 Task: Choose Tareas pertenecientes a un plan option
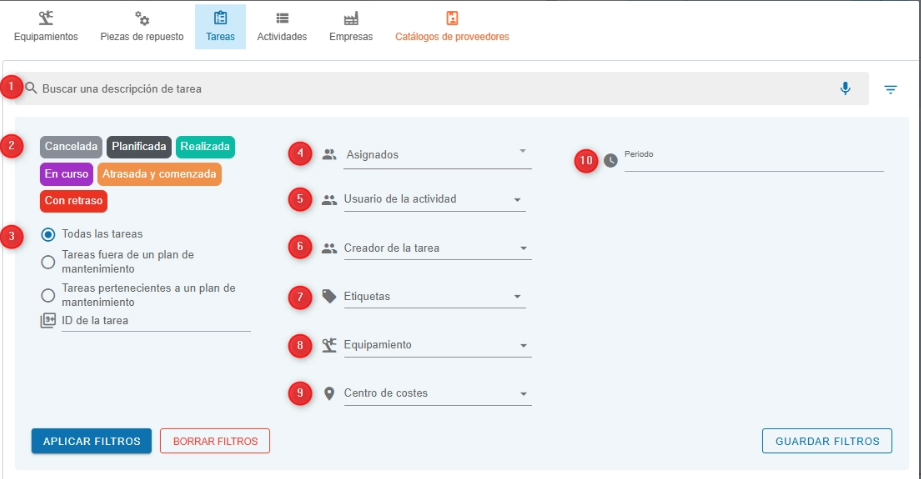[48, 295]
